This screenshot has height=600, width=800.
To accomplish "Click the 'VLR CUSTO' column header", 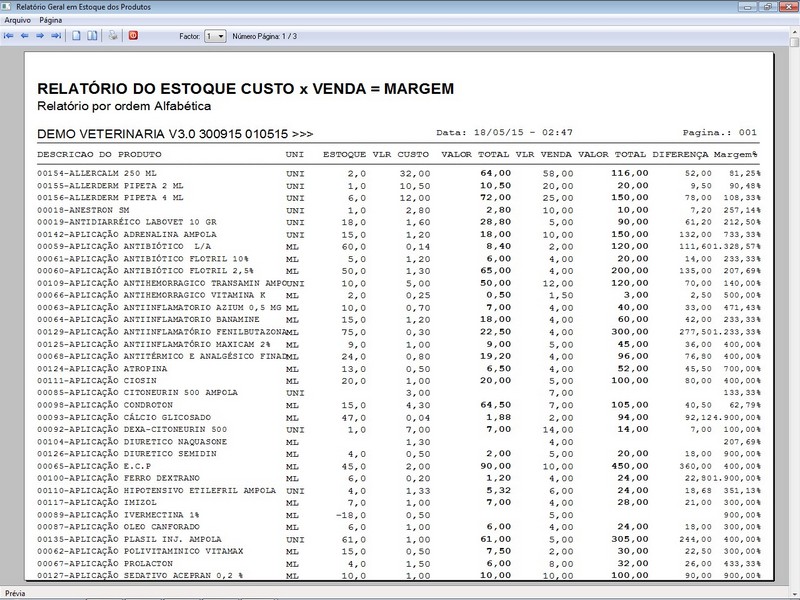I will pyautogui.click(x=401, y=154).
